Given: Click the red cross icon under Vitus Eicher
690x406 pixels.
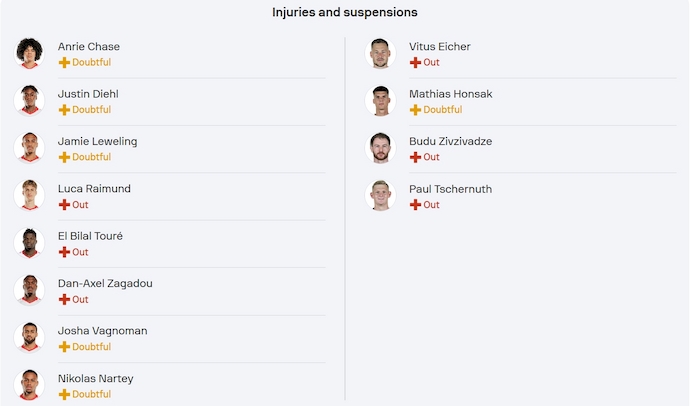Looking at the screenshot, I should pyautogui.click(x=415, y=62).
